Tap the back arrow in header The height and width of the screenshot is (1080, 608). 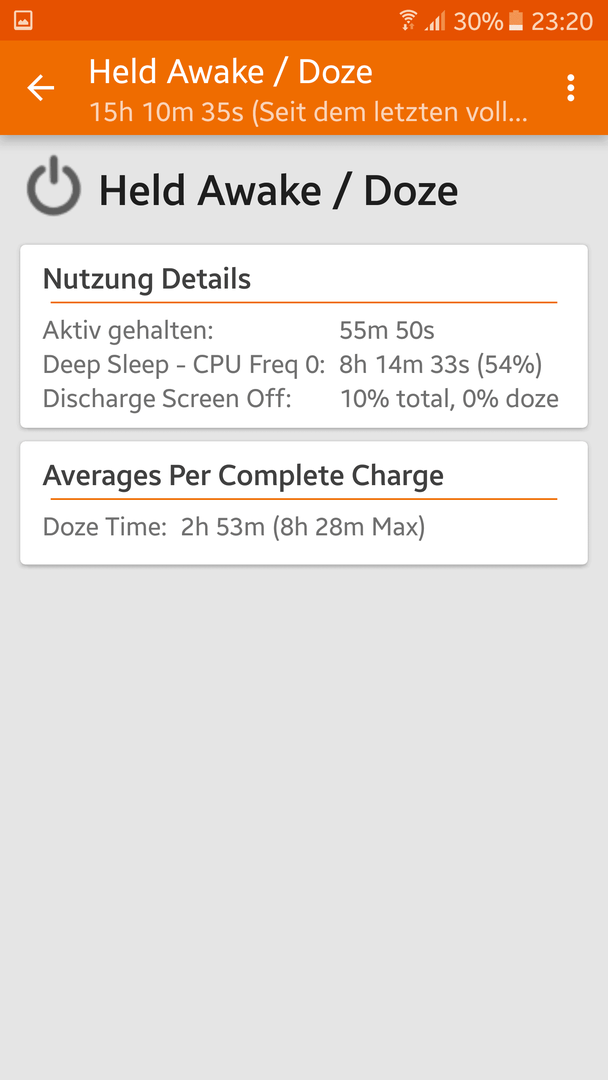click(x=40, y=88)
